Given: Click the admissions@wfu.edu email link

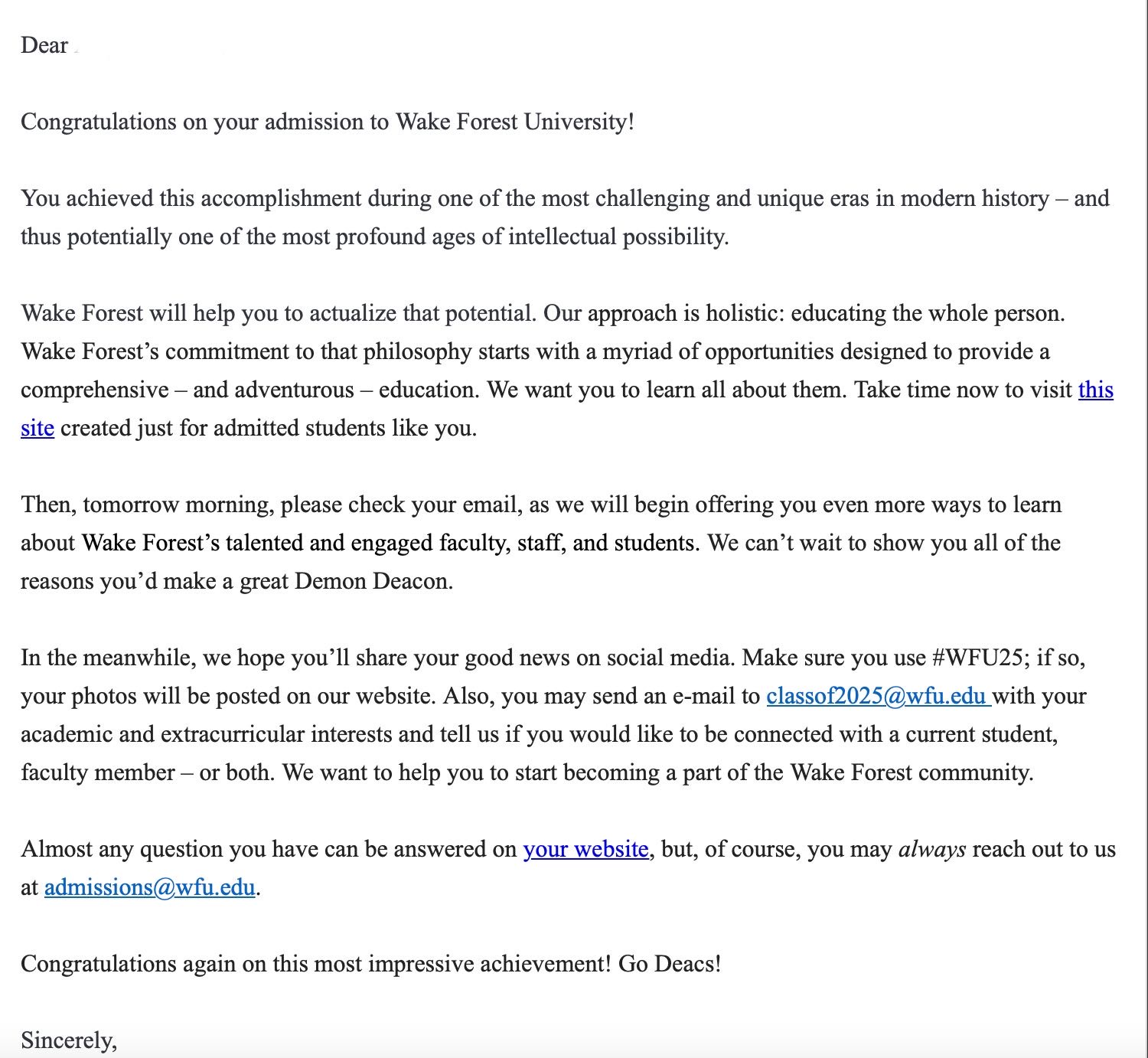Looking at the screenshot, I should [149, 888].
